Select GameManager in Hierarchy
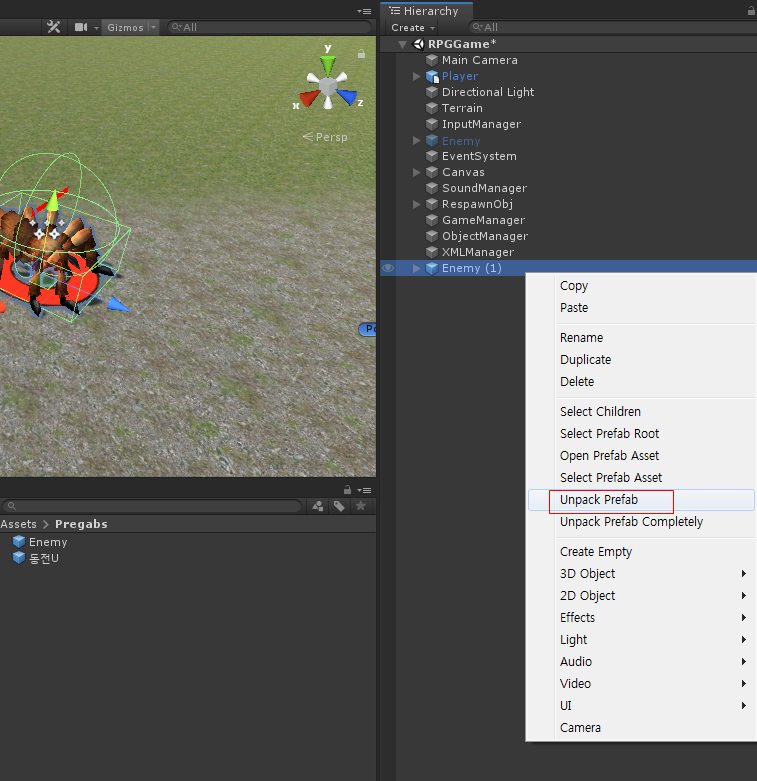The width and height of the screenshot is (757, 781). click(483, 220)
